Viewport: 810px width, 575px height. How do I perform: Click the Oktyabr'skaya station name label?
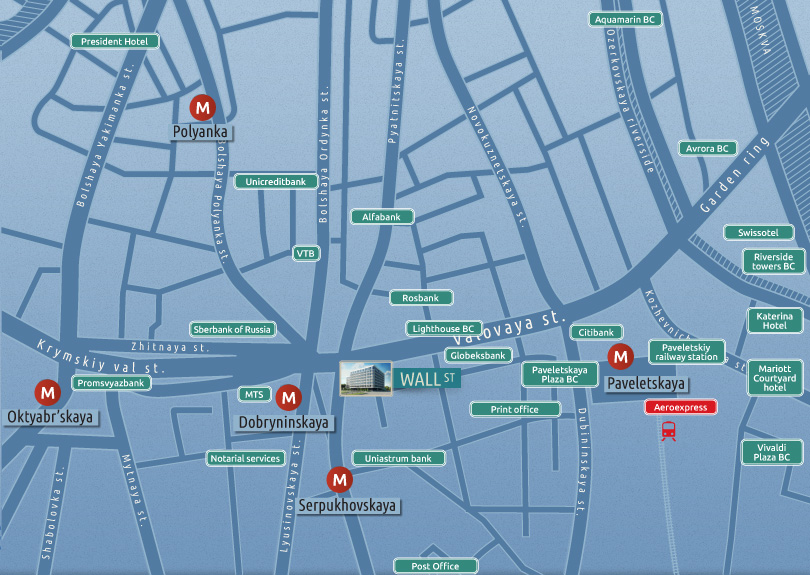(x=50, y=417)
